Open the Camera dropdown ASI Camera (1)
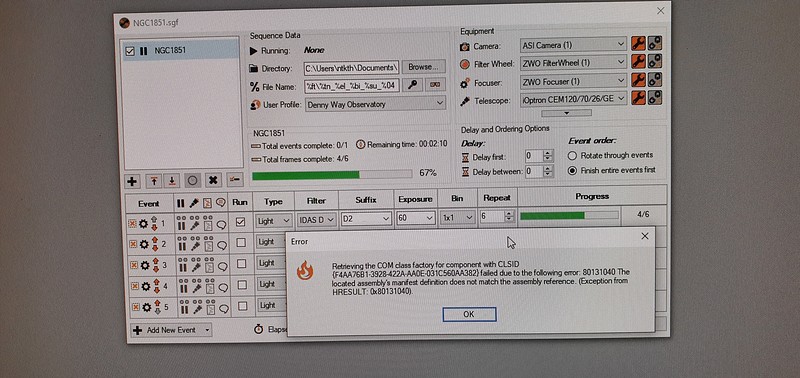 click(x=573, y=45)
